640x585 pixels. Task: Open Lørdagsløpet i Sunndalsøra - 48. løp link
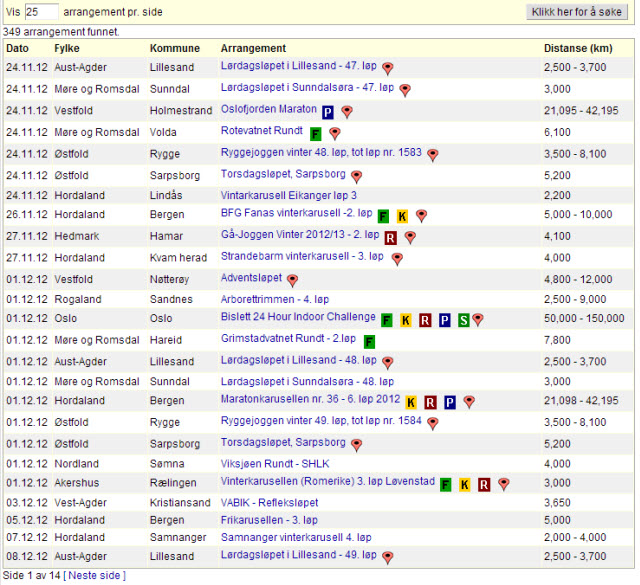(307, 382)
